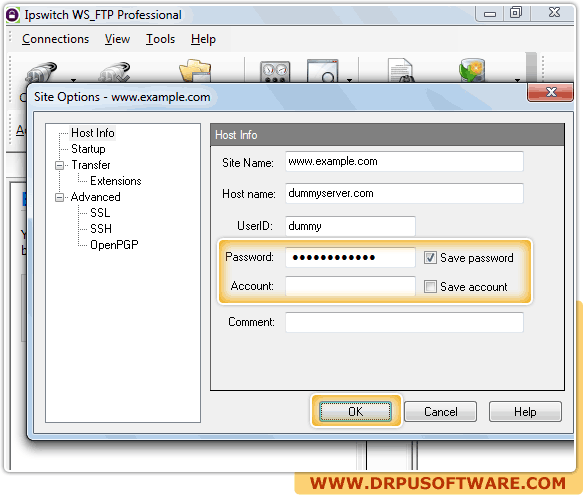583x495 pixels.
Task: Click the Connect plug icon in toolbar
Action: point(41,72)
